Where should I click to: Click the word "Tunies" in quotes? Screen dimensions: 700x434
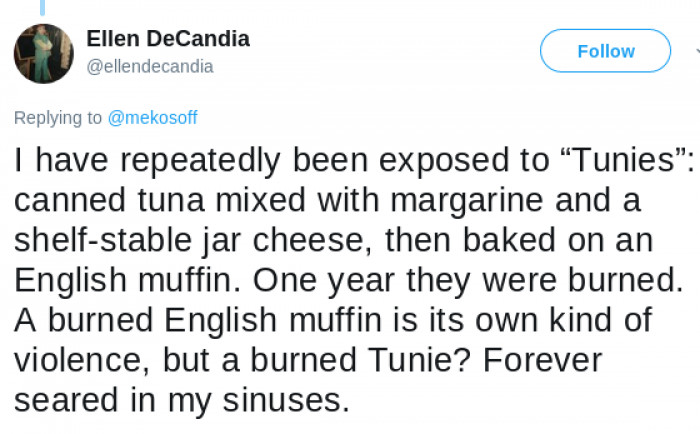[624, 160]
